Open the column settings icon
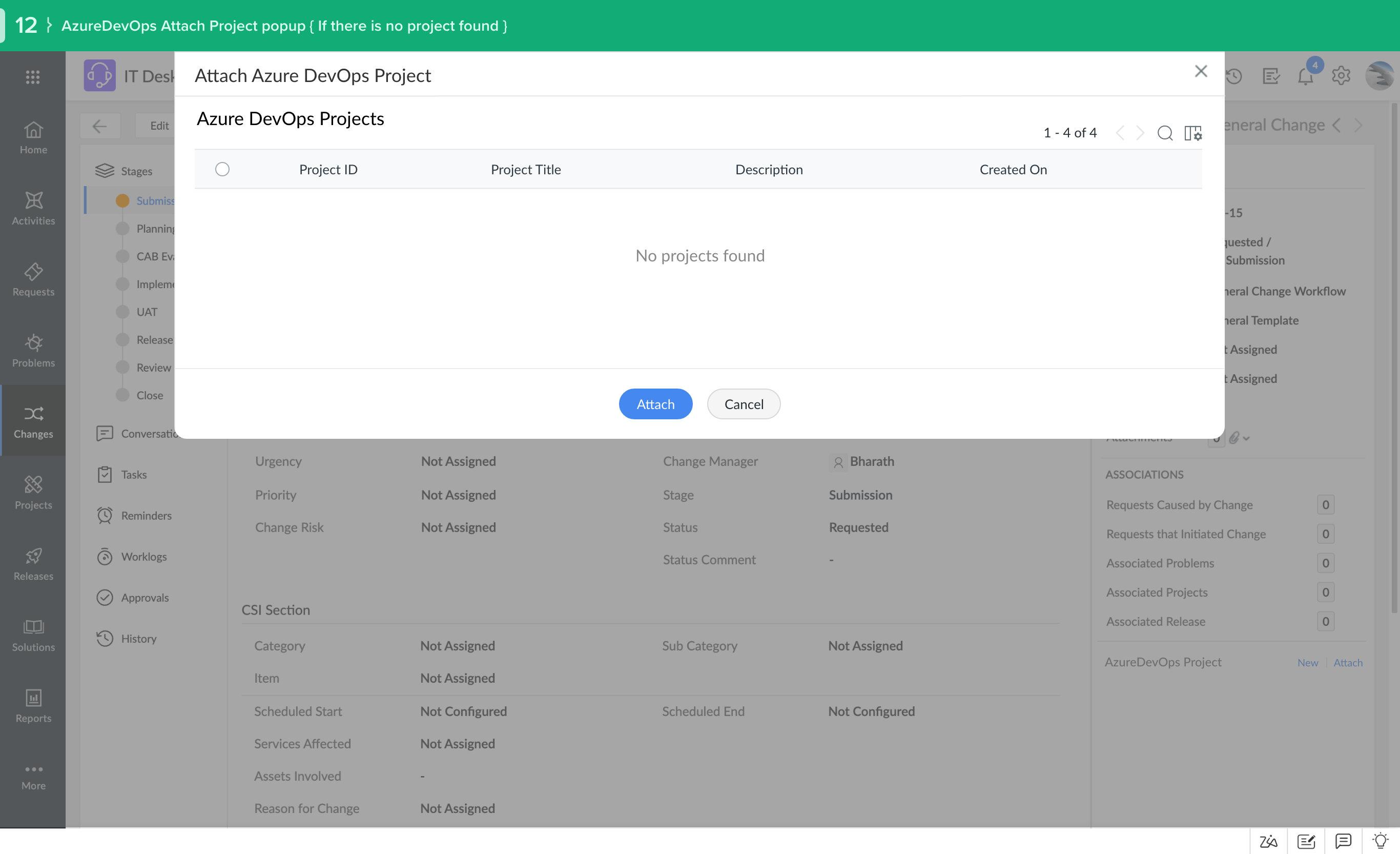The height and width of the screenshot is (854, 1400). point(1192,133)
